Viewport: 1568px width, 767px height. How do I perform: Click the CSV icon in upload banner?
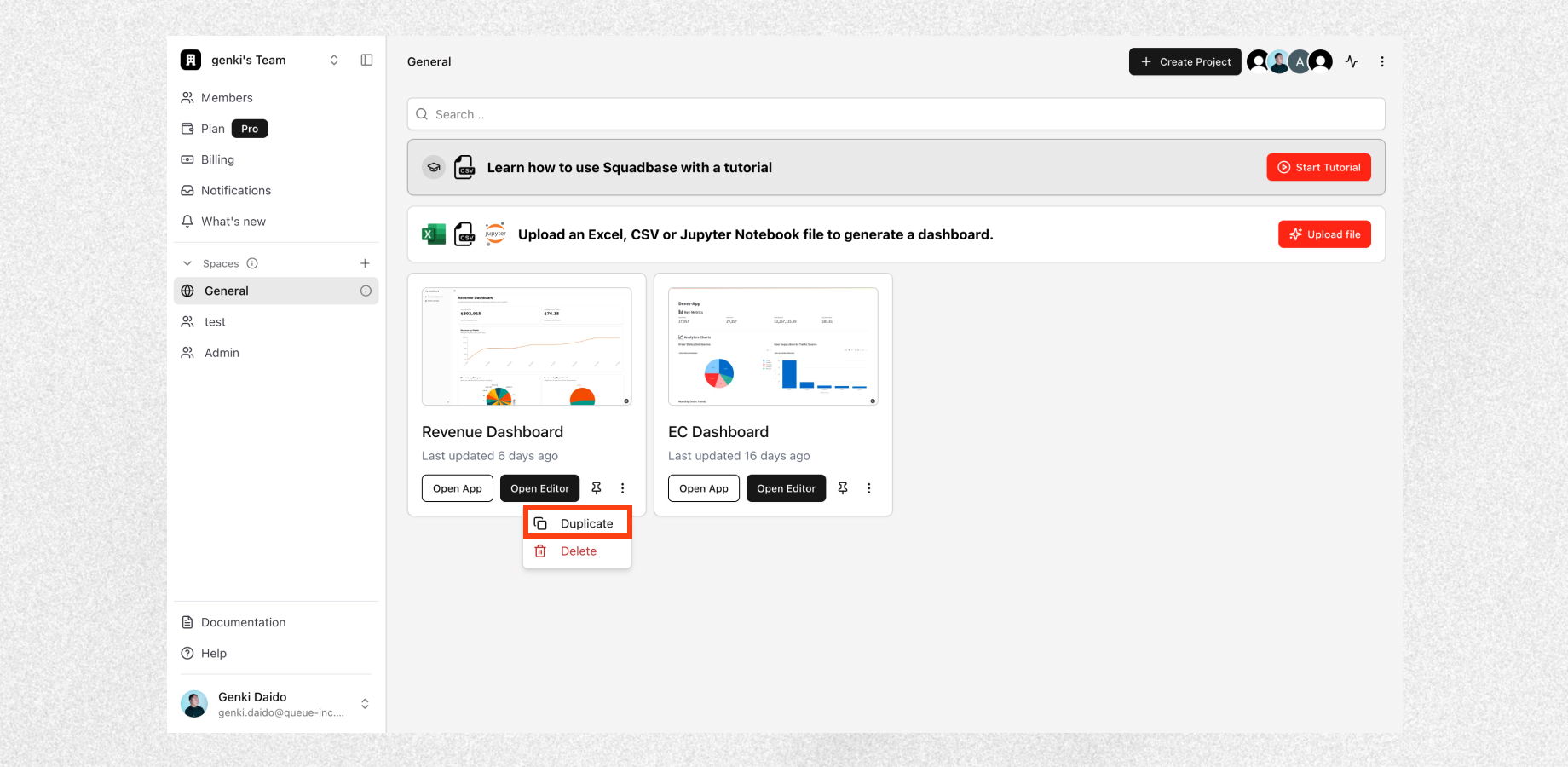point(464,234)
